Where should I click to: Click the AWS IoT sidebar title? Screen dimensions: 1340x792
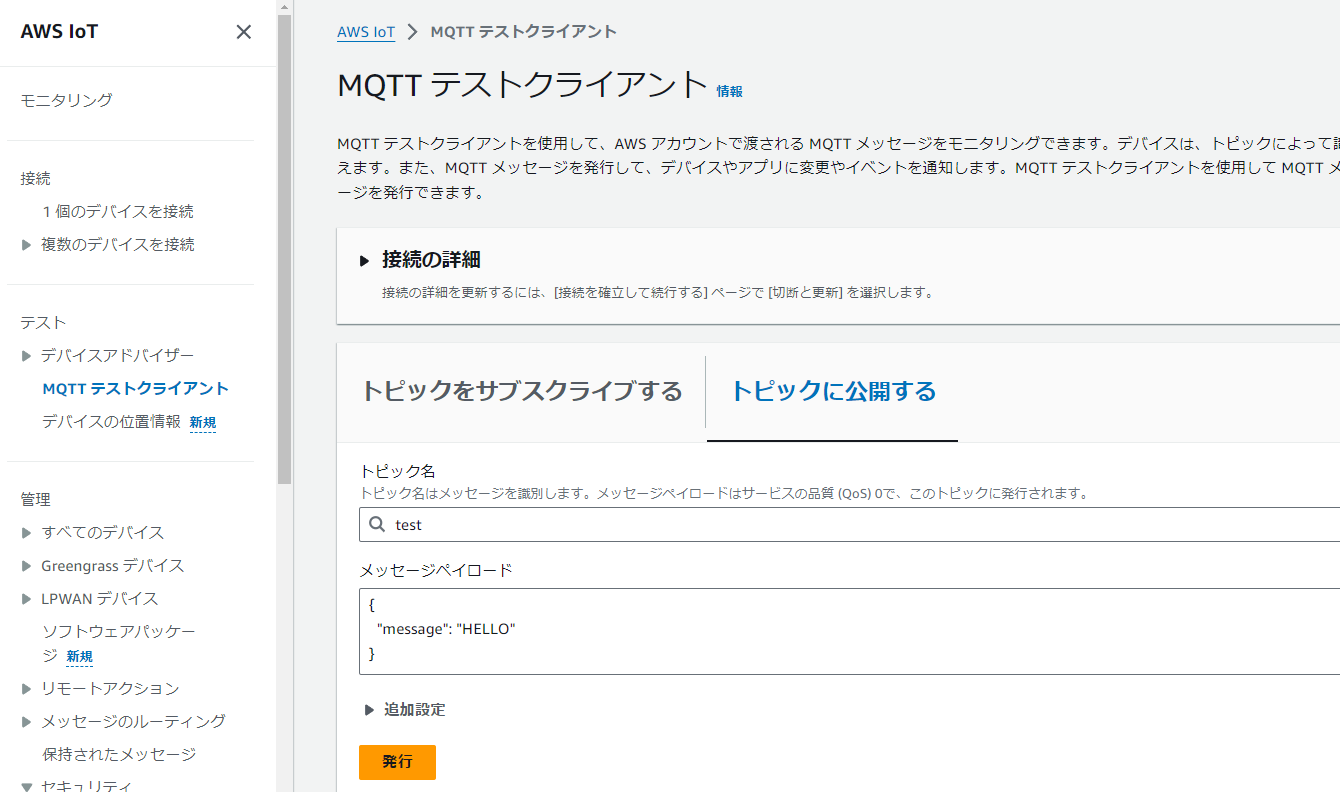click(59, 32)
